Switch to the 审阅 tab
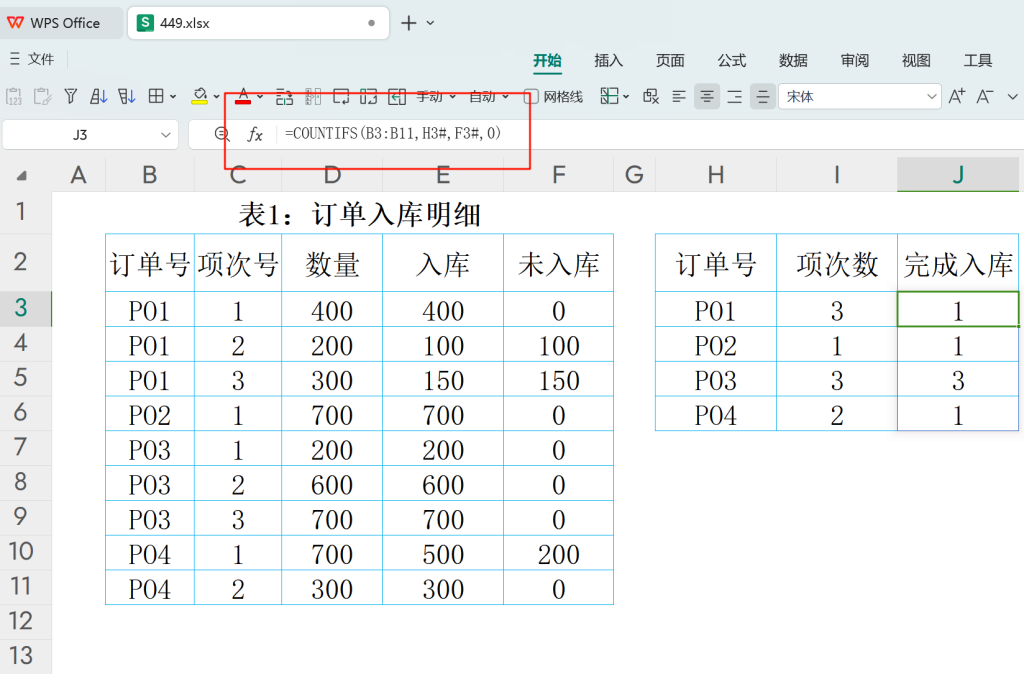 (x=854, y=61)
